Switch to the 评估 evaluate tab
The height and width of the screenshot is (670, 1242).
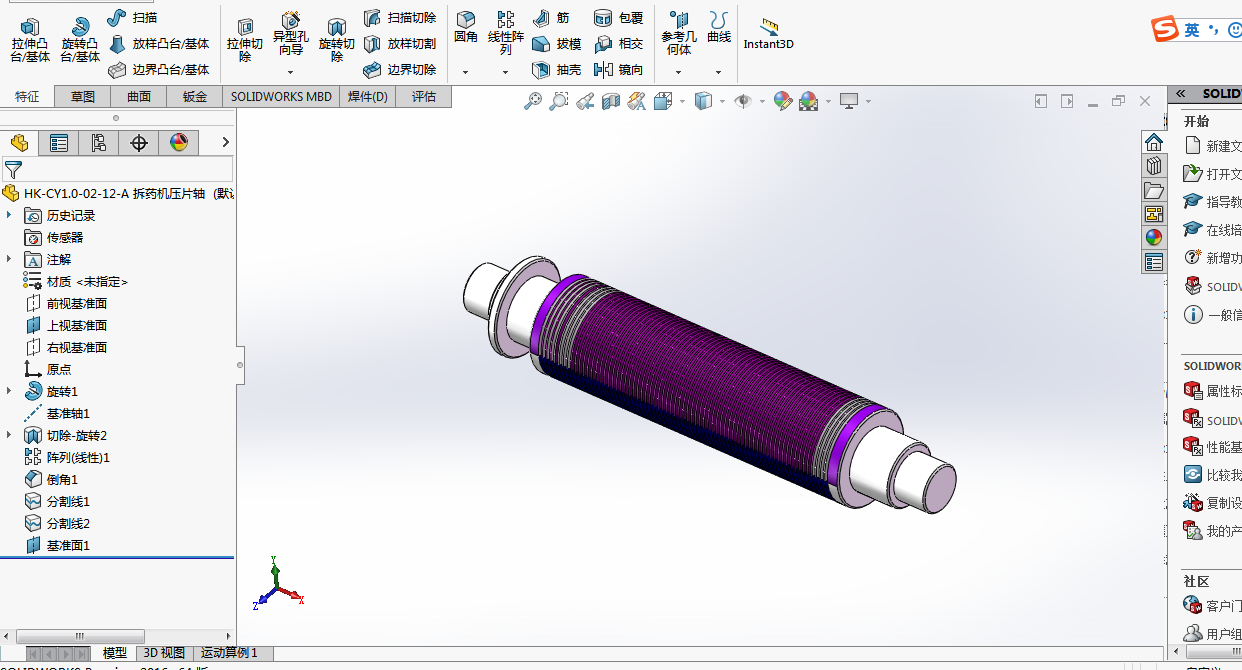pos(424,97)
